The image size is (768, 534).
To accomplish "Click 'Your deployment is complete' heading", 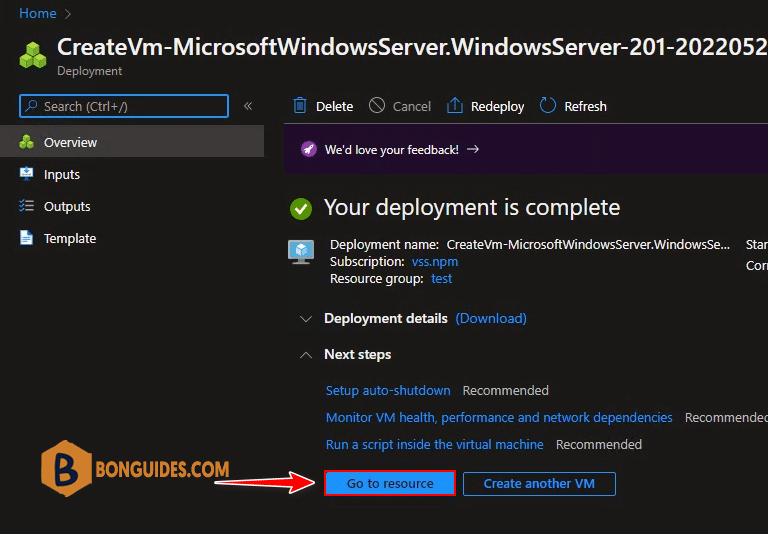I will tap(472, 208).
